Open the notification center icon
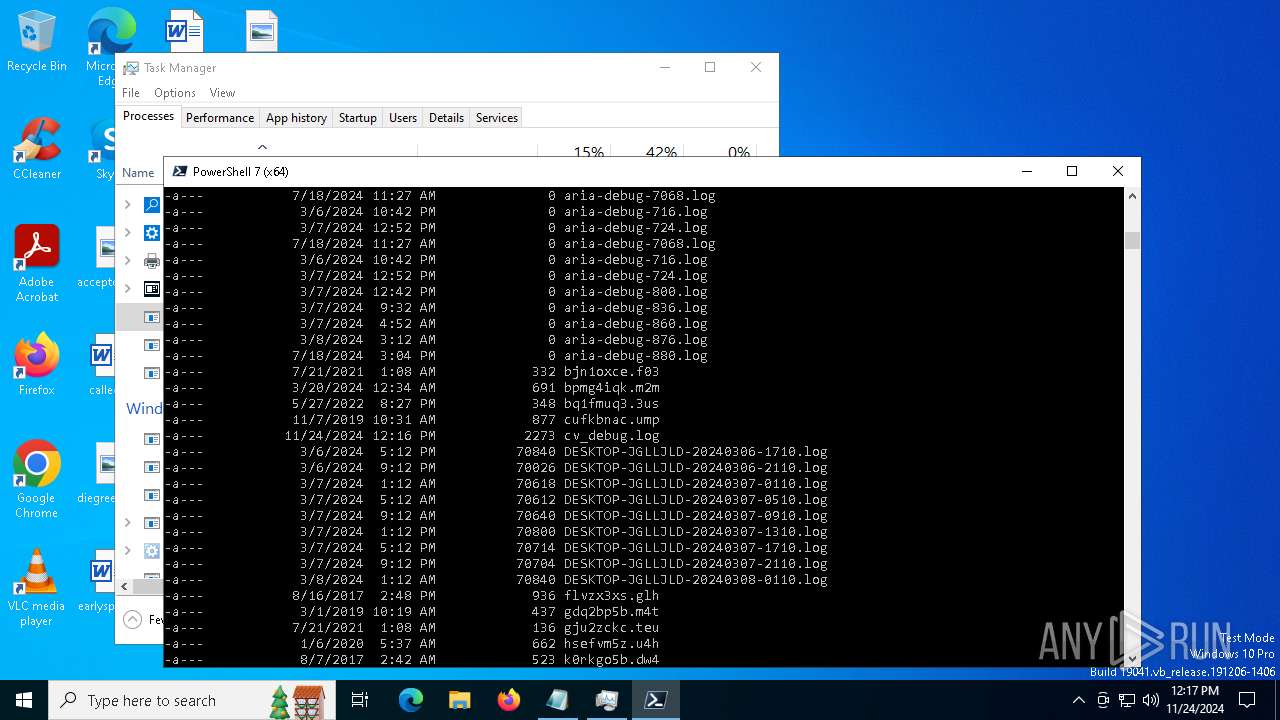 tap(1247, 700)
